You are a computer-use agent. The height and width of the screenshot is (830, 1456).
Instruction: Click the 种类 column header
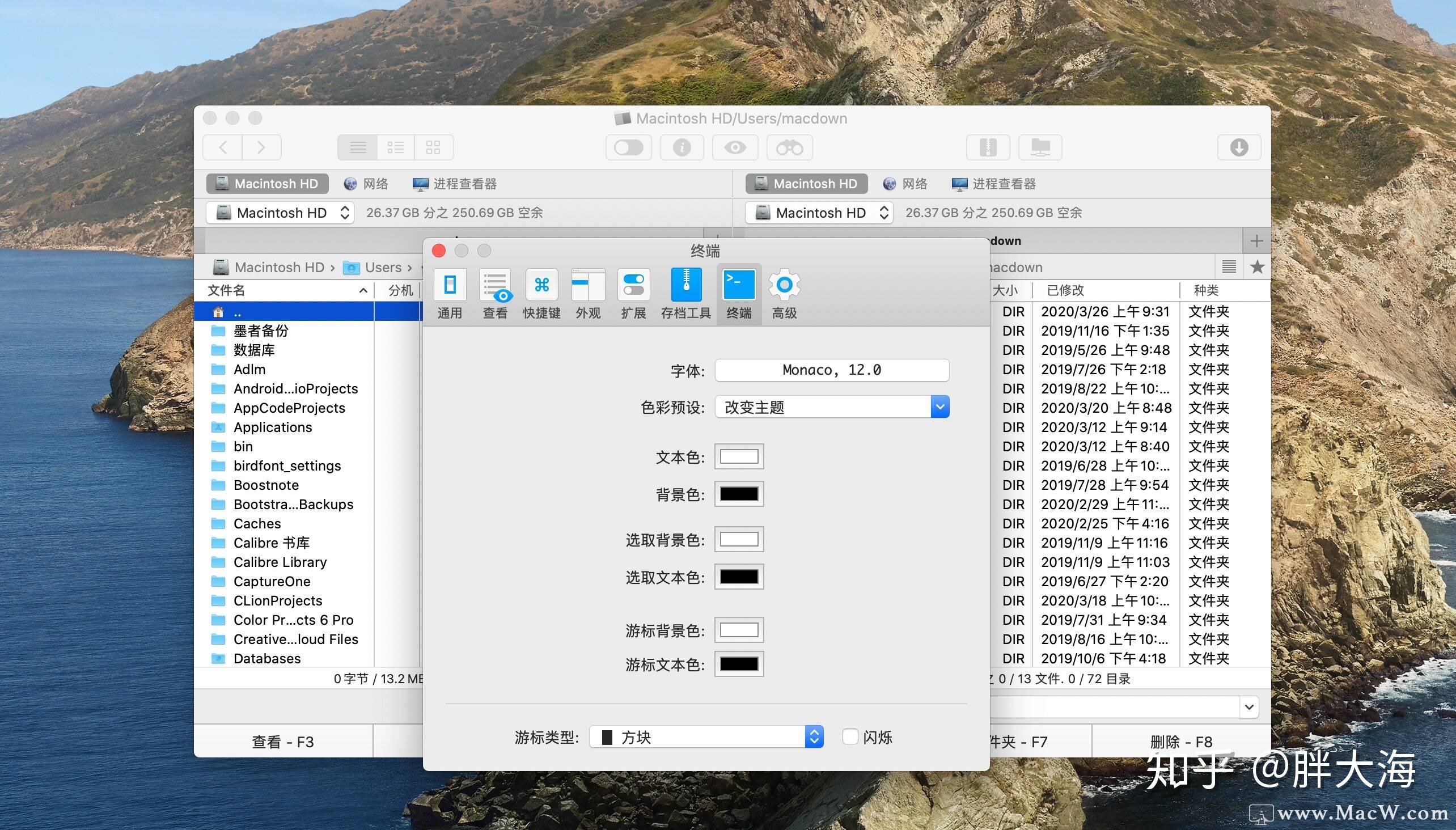(1225, 290)
